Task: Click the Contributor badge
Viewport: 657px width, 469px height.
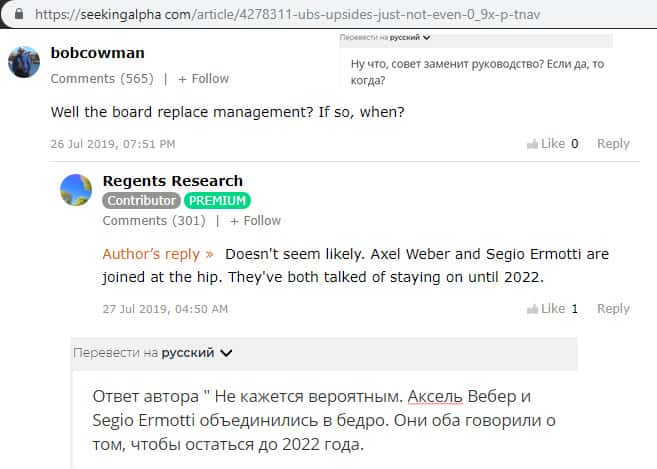Action: (142, 200)
